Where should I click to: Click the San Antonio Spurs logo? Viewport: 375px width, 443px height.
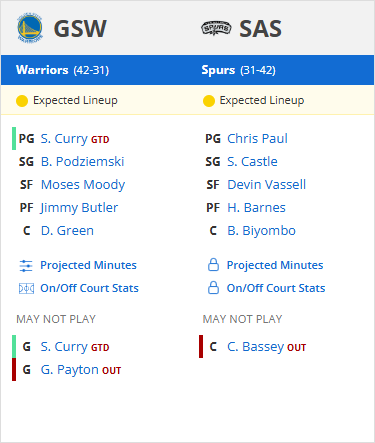(216, 28)
